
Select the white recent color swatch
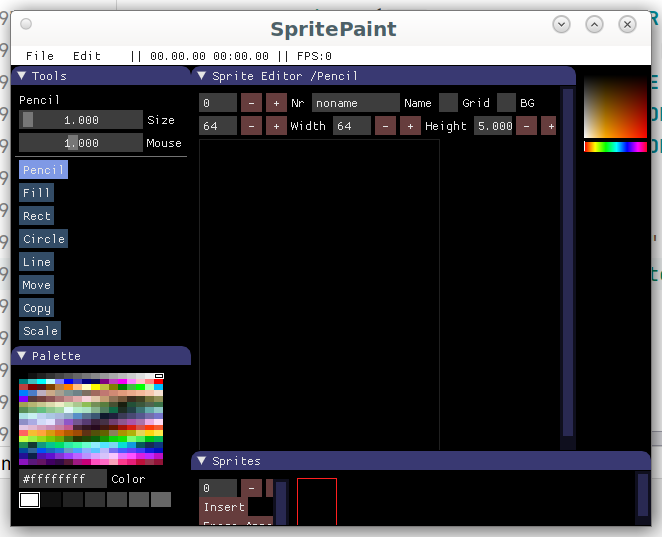(x=30, y=499)
